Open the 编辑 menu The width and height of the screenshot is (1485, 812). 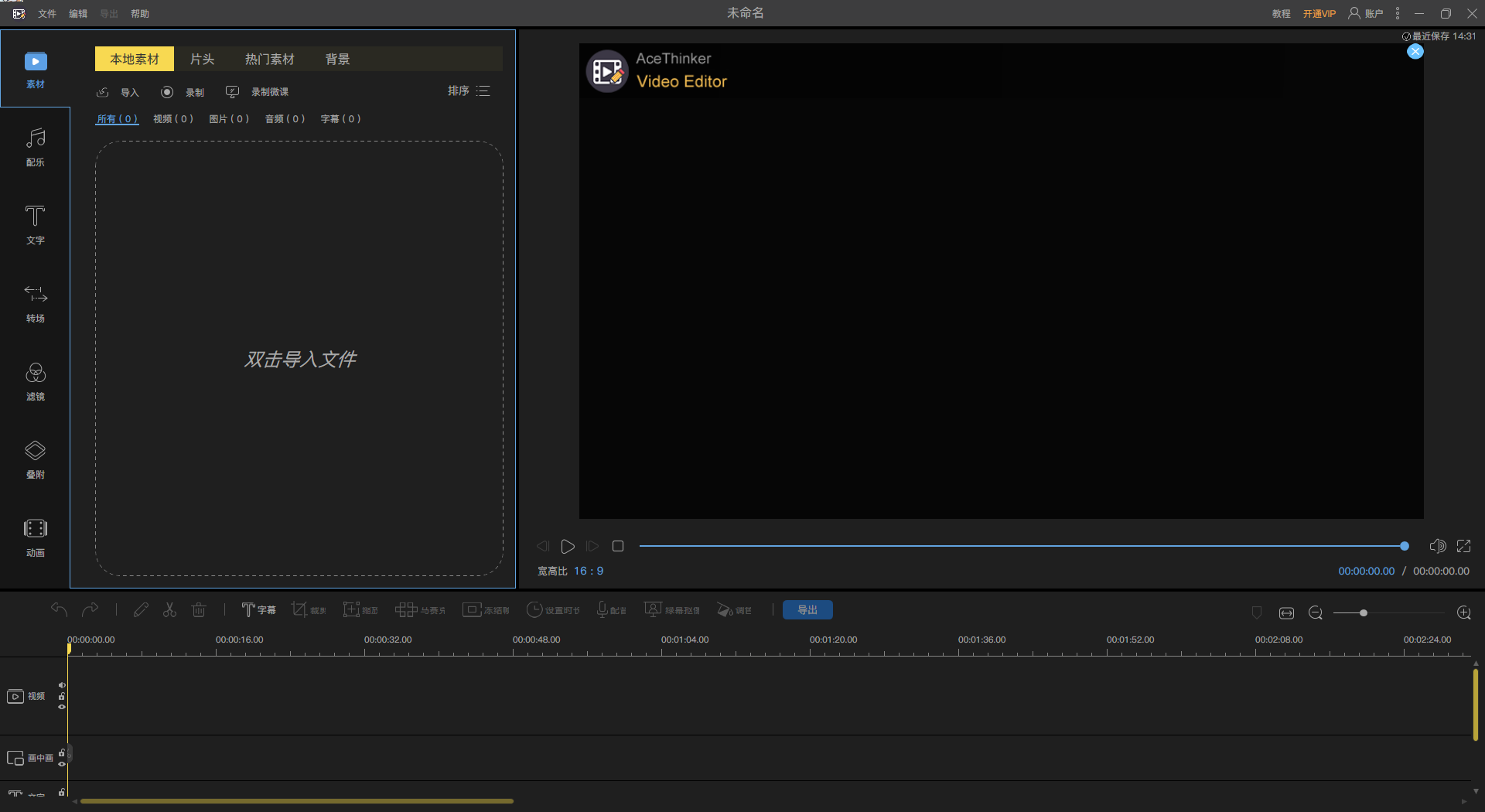click(78, 13)
